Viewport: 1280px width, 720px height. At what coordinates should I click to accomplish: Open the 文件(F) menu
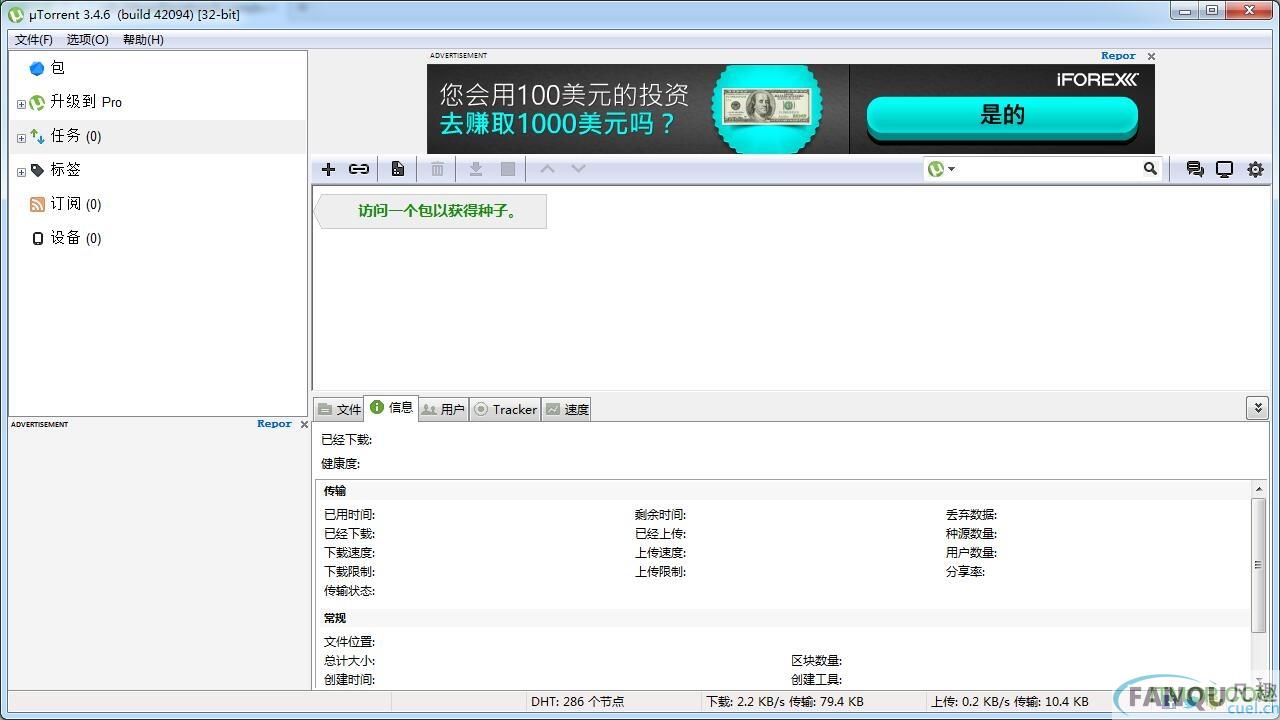tap(34, 39)
